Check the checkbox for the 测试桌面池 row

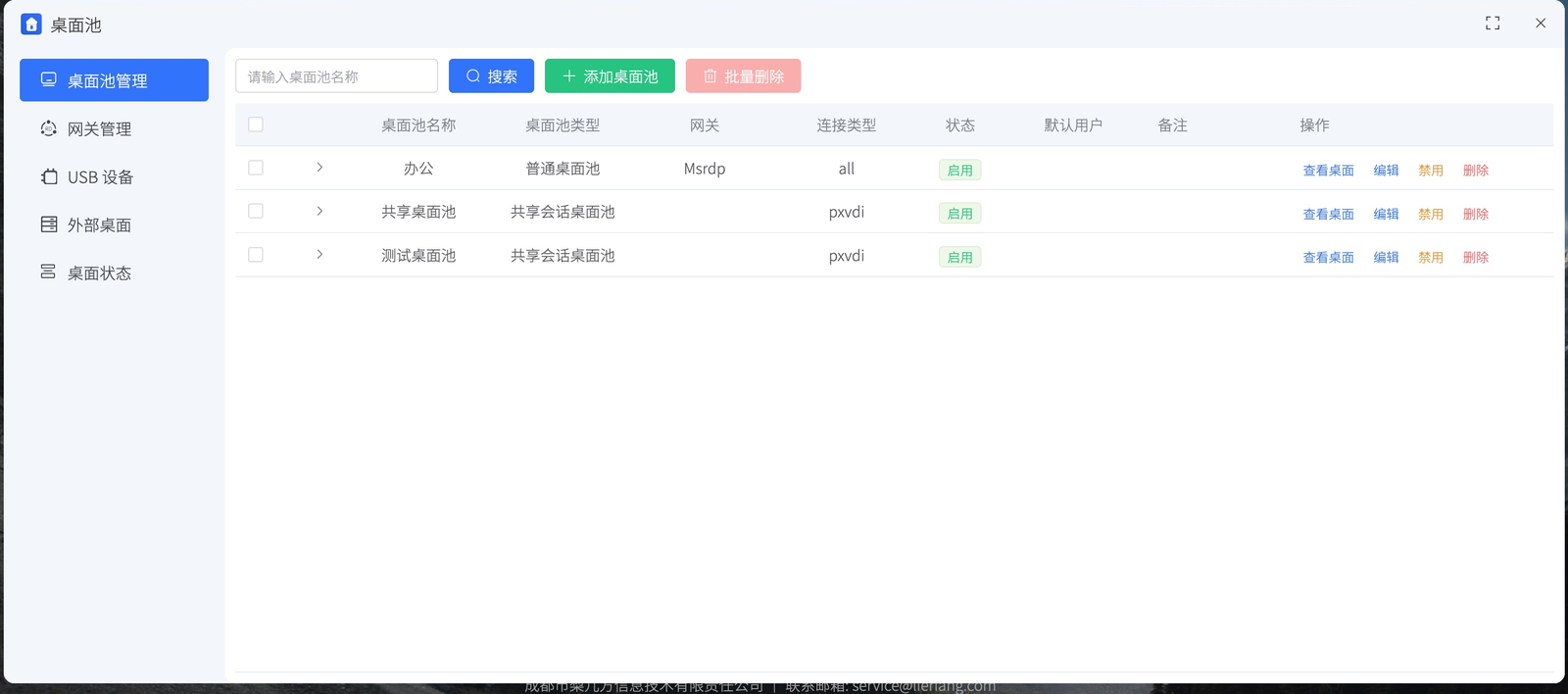pyautogui.click(x=256, y=255)
